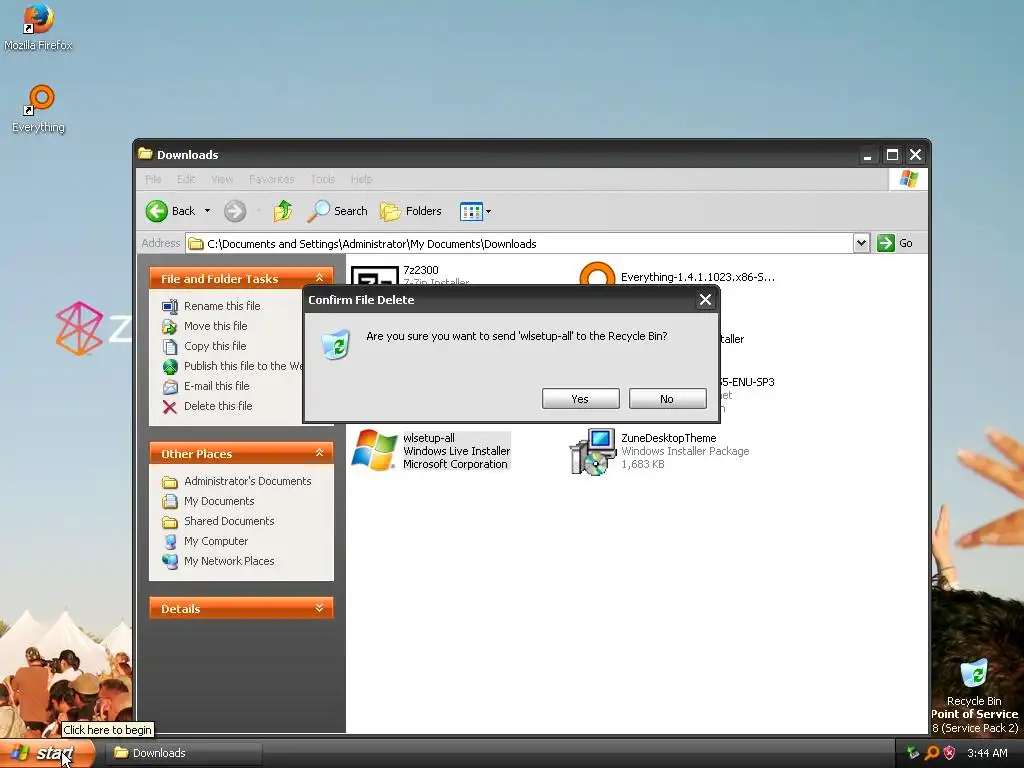
Task: Open the View menu
Action: tap(222, 179)
